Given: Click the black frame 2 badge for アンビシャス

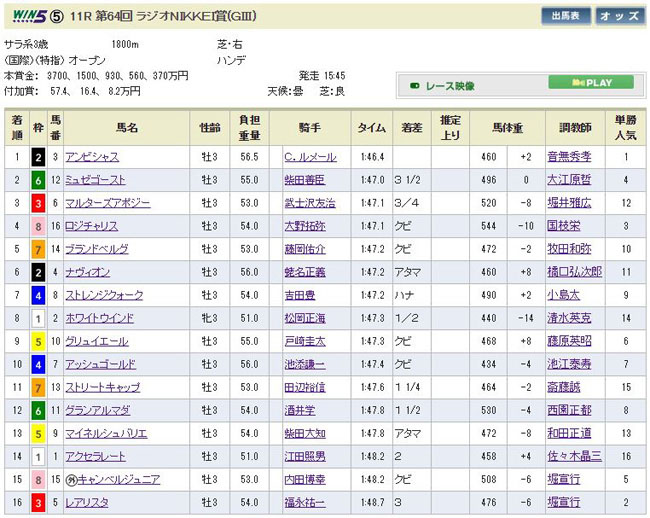Looking at the screenshot, I should click(38, 157).
